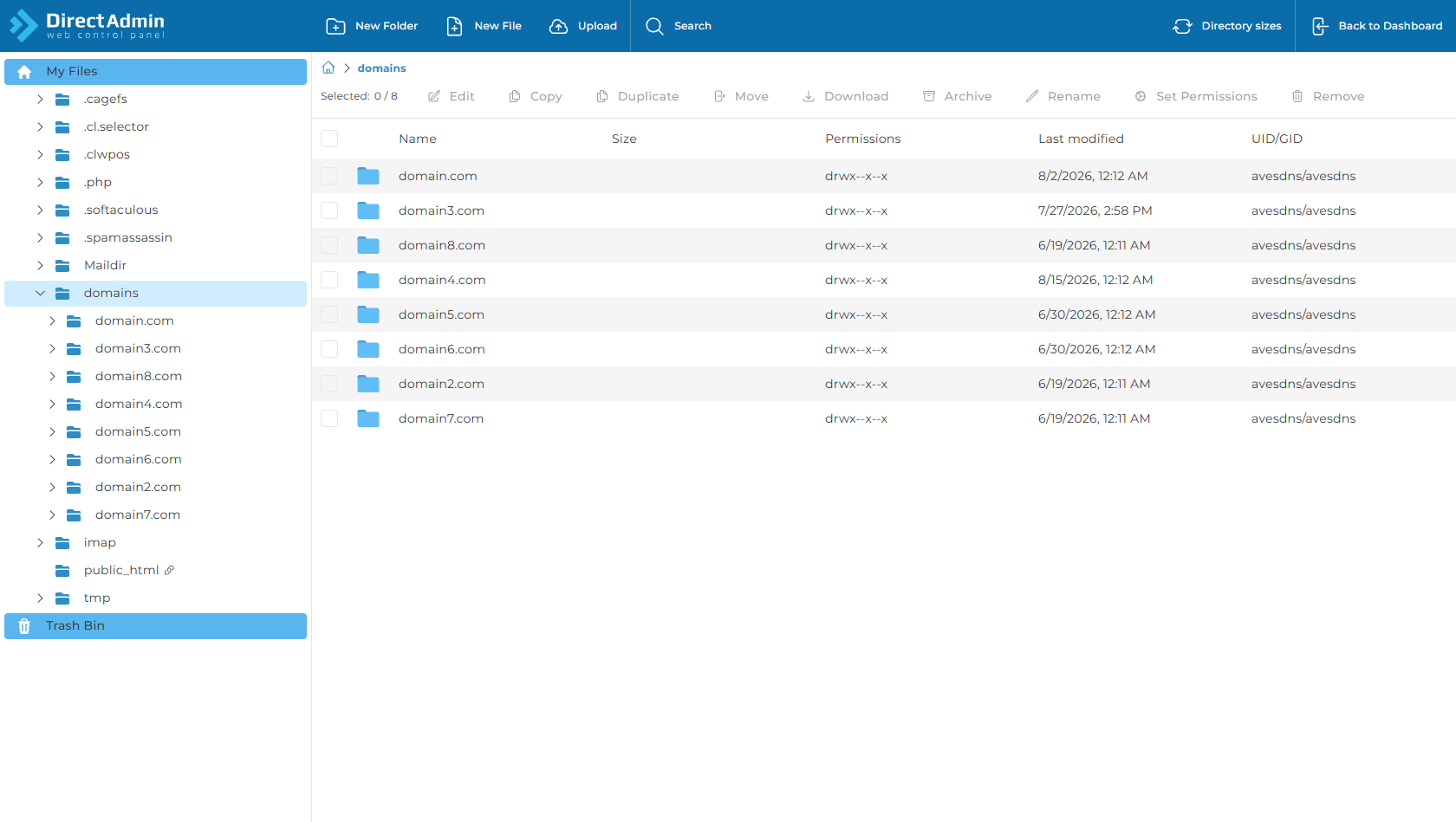Click the Move icon in the action bar

[x=719, y=96]
